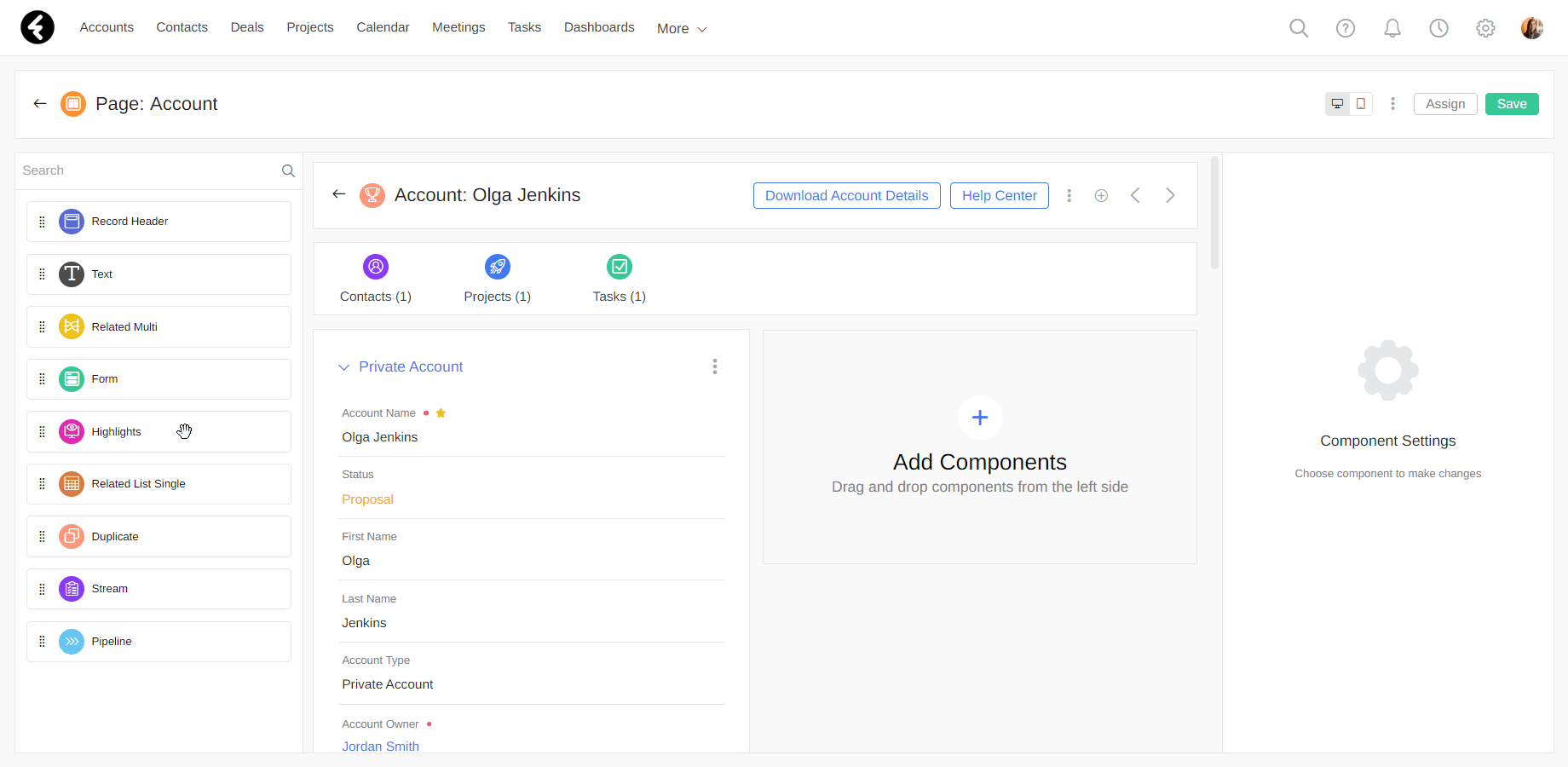Click the recent history clock icon
The image size is (1568, 767).
[1438, 28]
